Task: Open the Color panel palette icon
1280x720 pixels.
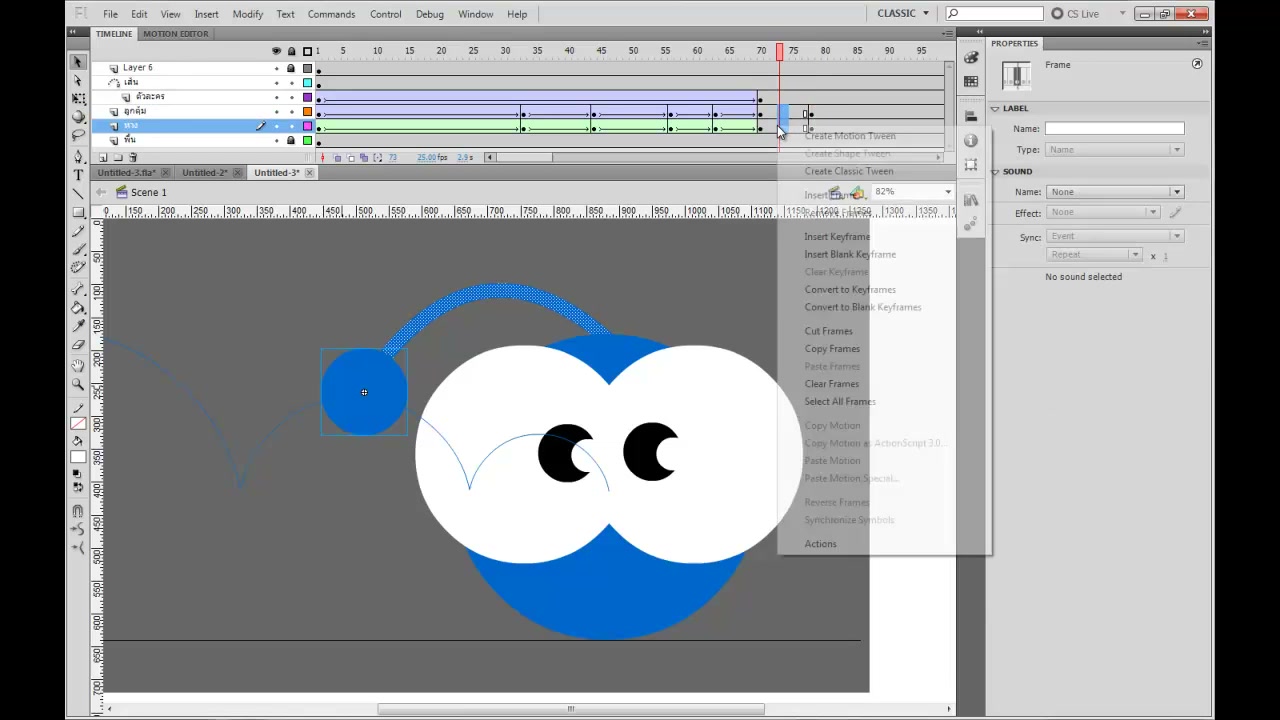Action: [x=970, y=58]
